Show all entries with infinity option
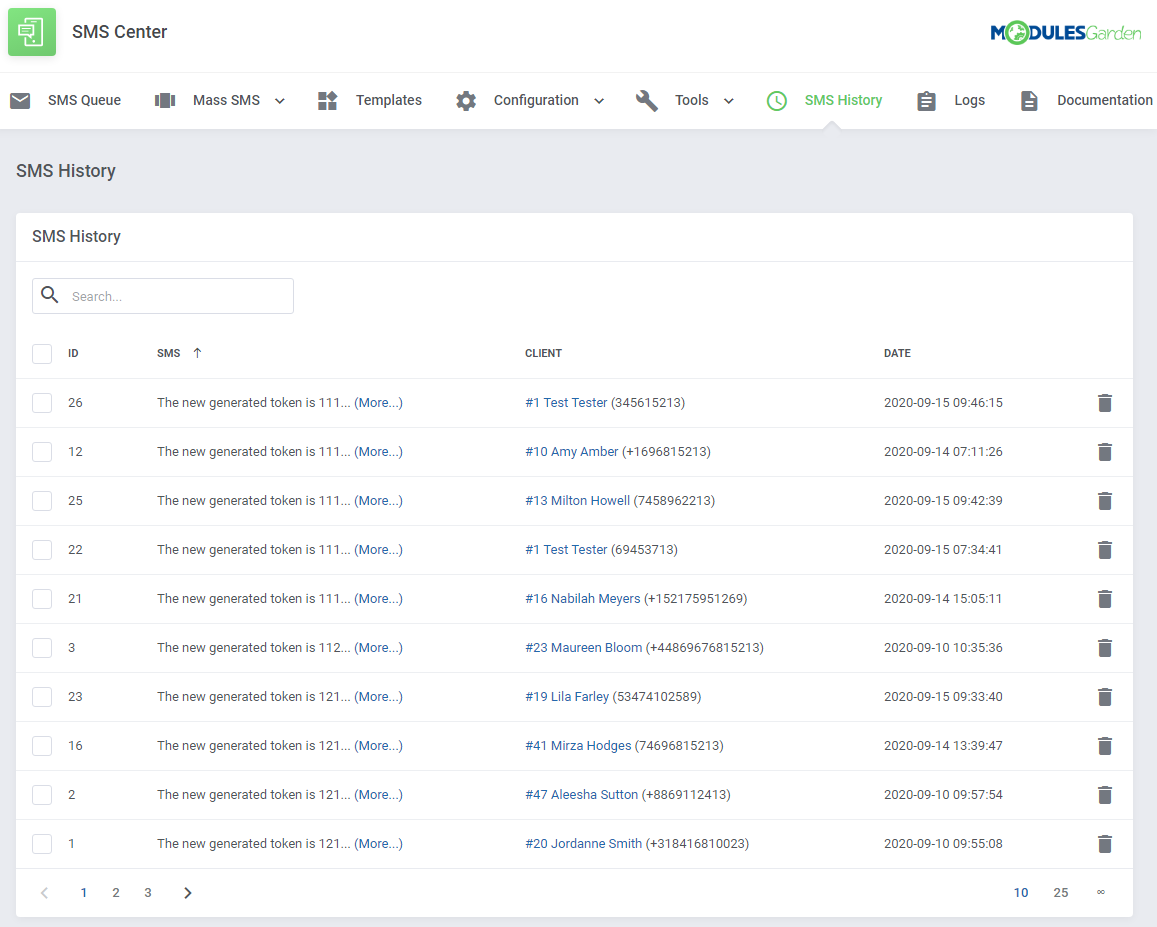 click(x=1100, y=893)
